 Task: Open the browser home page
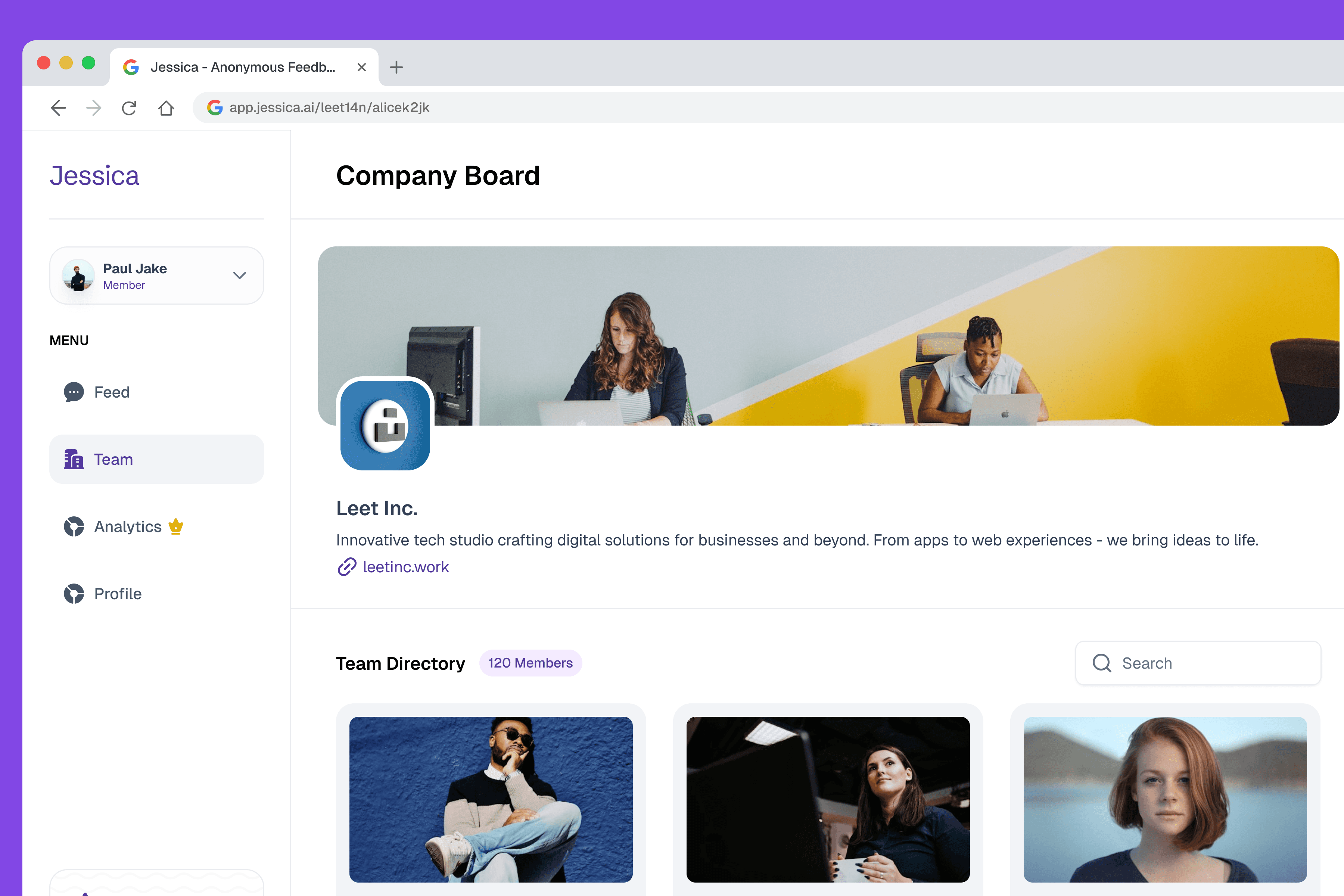pyautogui.click(x=166, y=108)
